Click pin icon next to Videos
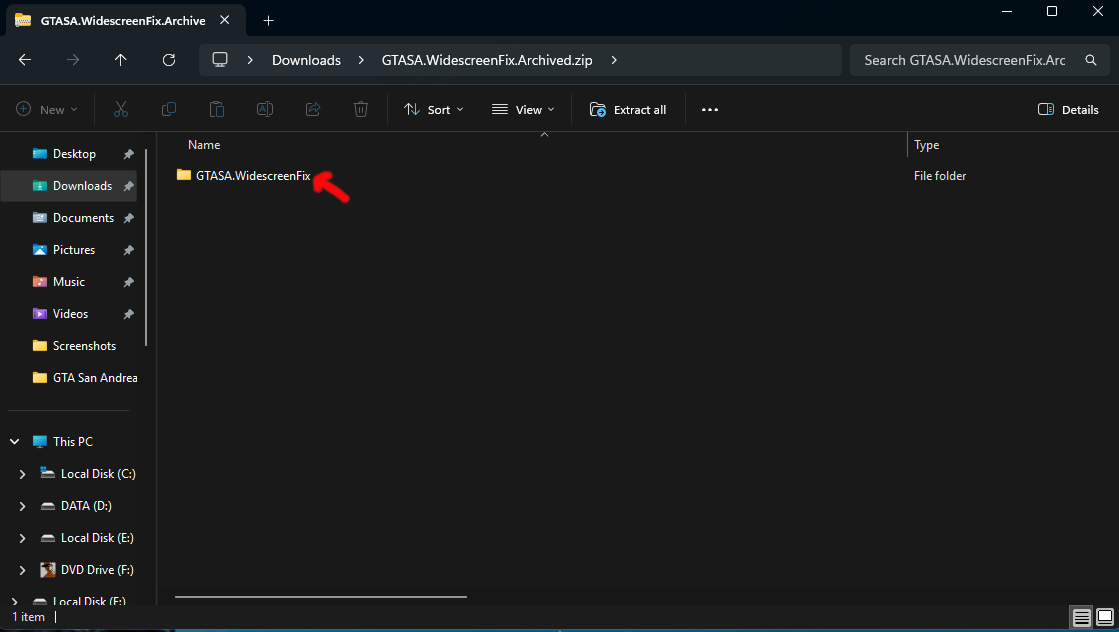1119x632 pixels. point(128,314)
